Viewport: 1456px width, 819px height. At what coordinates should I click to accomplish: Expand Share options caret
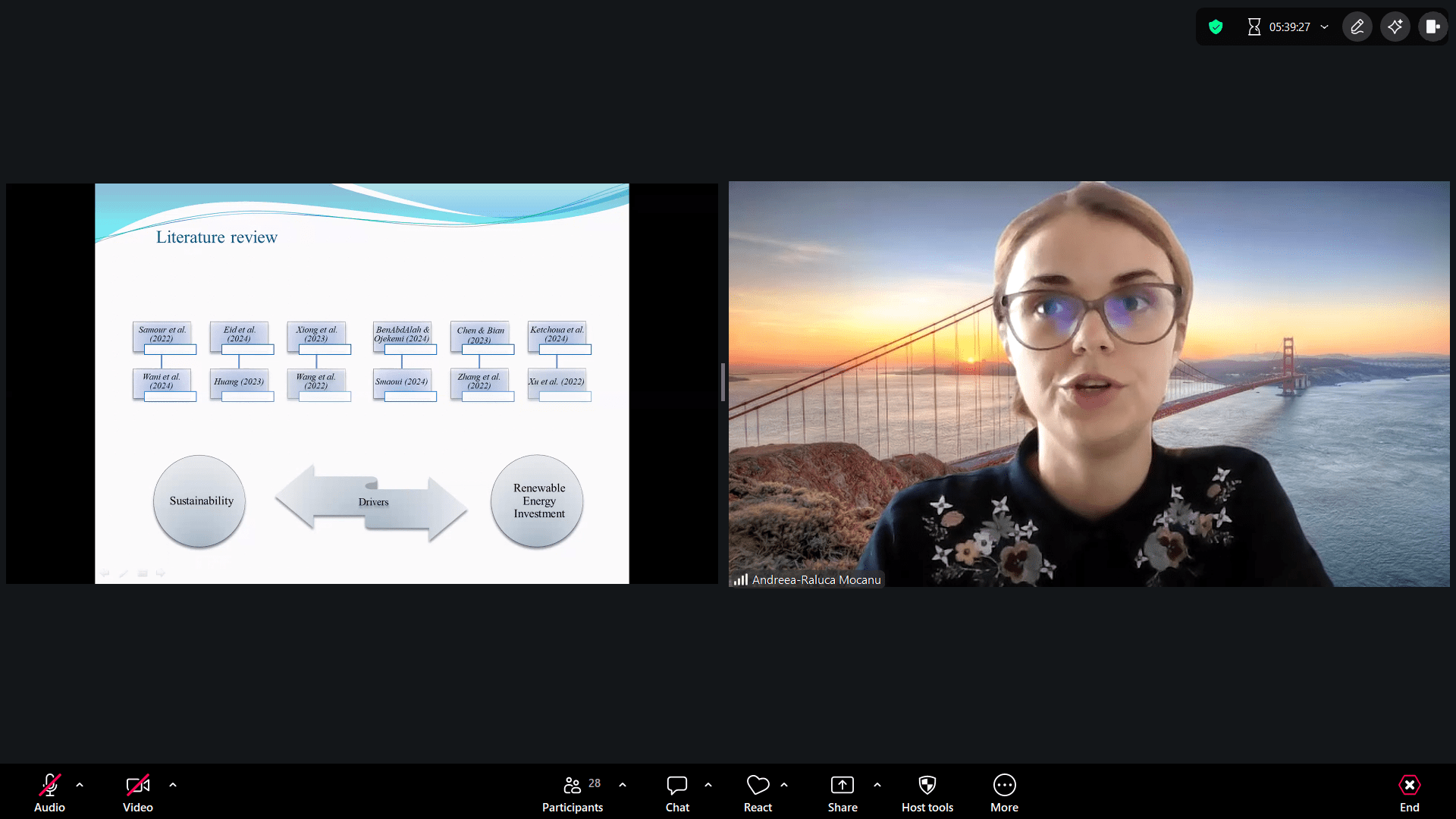tap(877, 785)
